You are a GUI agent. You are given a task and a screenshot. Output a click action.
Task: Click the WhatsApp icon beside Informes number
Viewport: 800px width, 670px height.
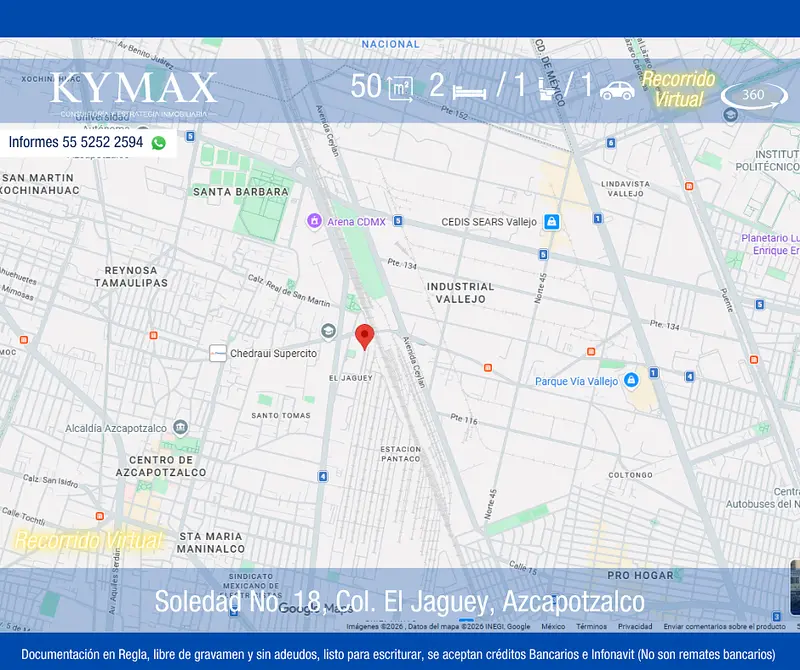pos(159,143)
